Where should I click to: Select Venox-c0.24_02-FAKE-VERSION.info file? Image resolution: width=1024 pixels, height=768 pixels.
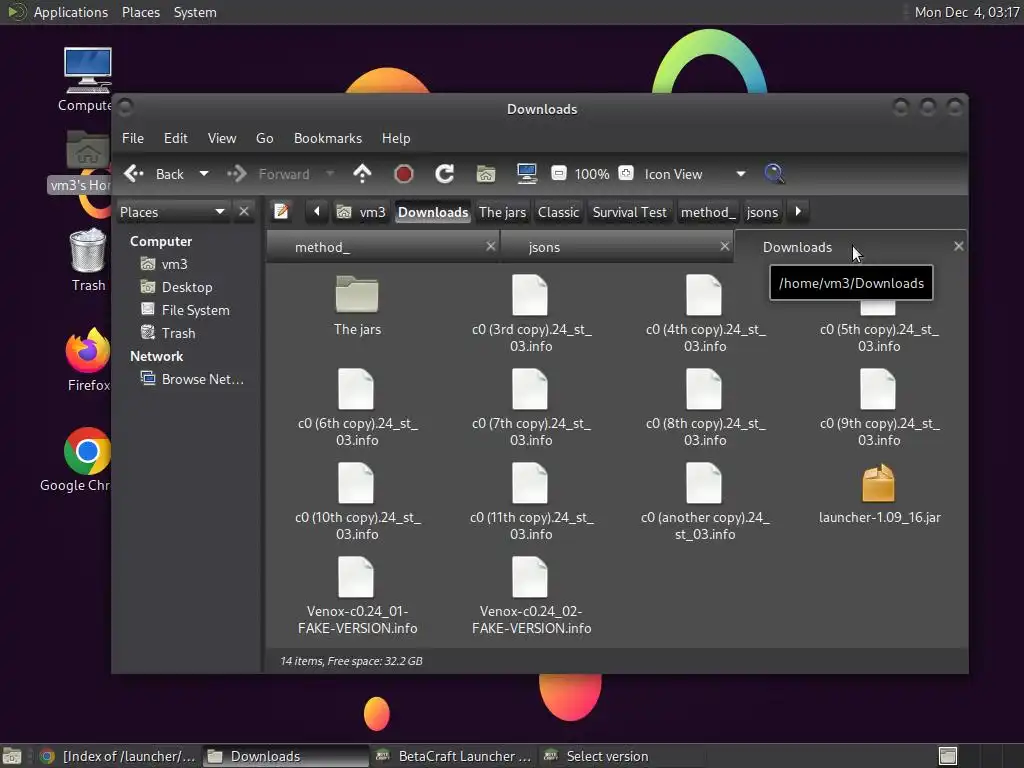(530, 577)
